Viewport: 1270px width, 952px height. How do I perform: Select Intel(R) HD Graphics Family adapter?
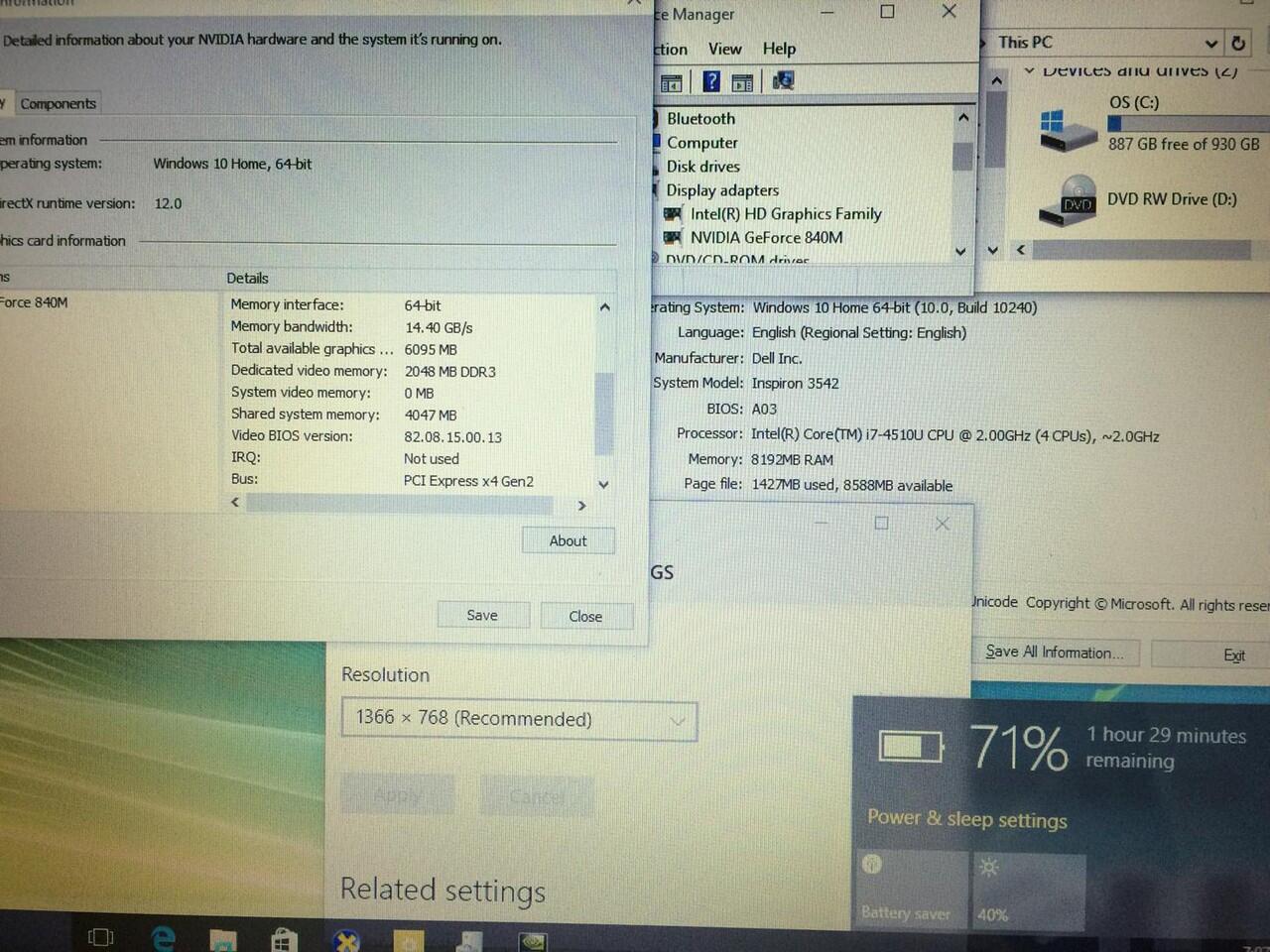click(x=786, y=214)
